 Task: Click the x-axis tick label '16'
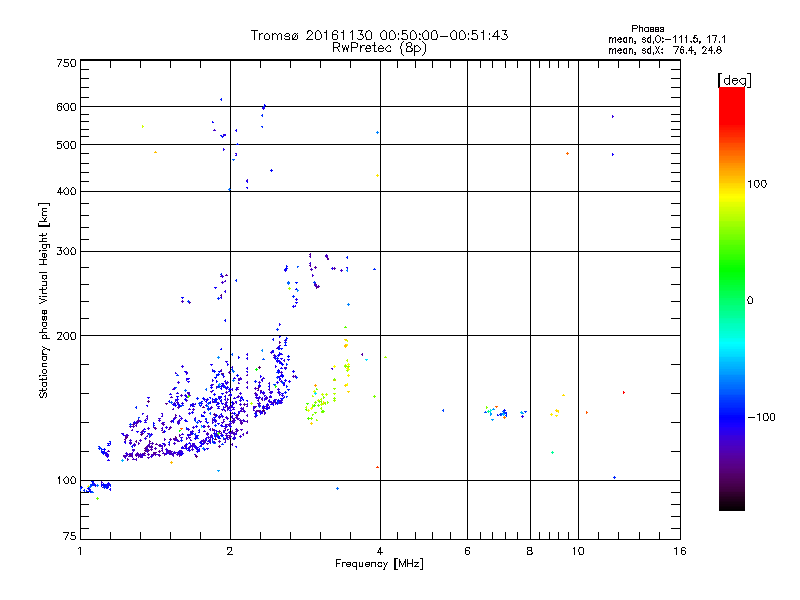tap(680, 551)
